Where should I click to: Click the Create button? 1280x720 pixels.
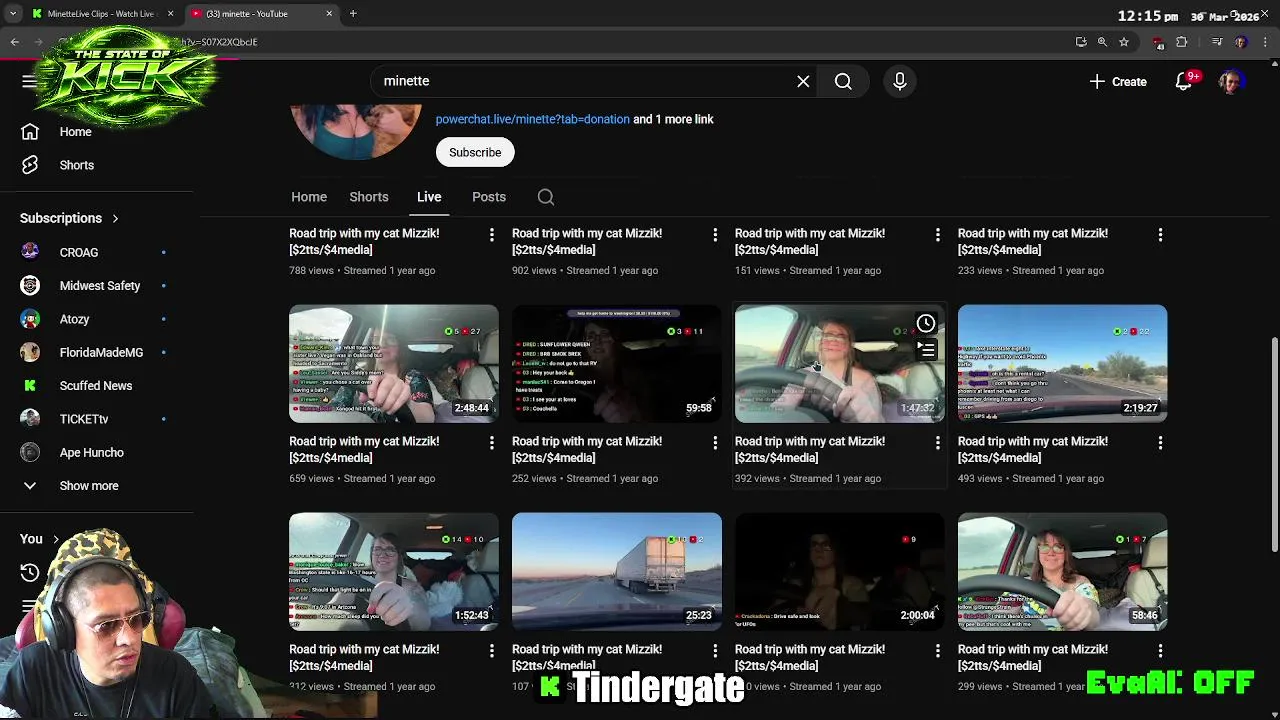(x=1118, y=81)
